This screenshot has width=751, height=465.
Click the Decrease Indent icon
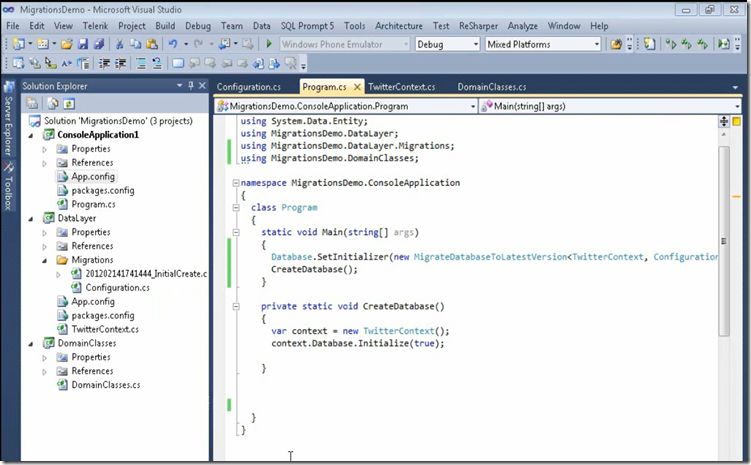(x=104, y=63)
